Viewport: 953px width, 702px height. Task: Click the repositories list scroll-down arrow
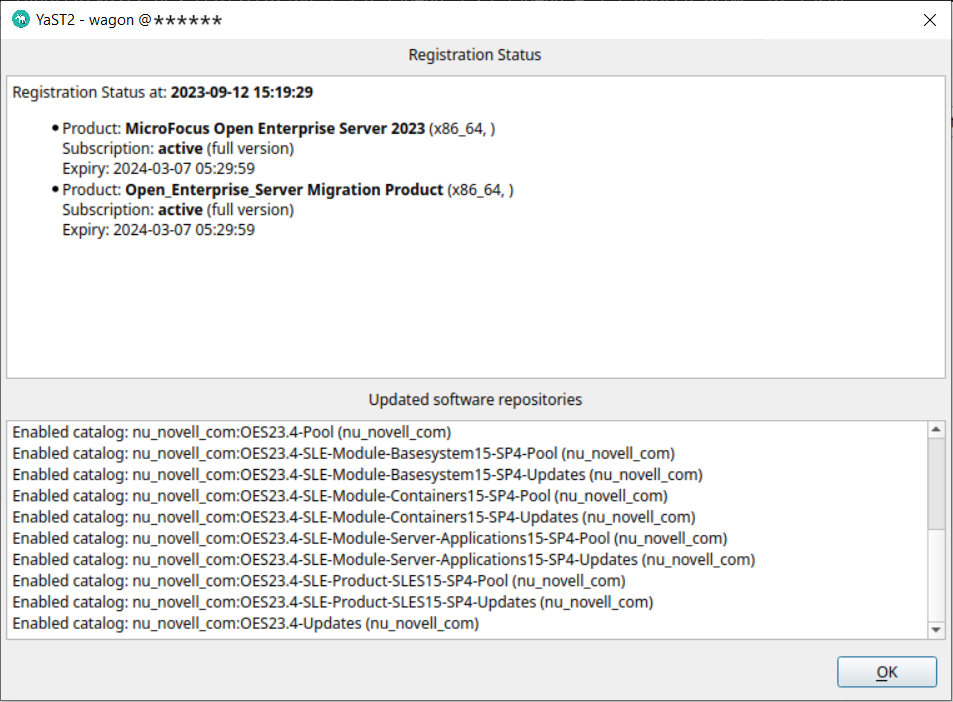click(936, 629)
